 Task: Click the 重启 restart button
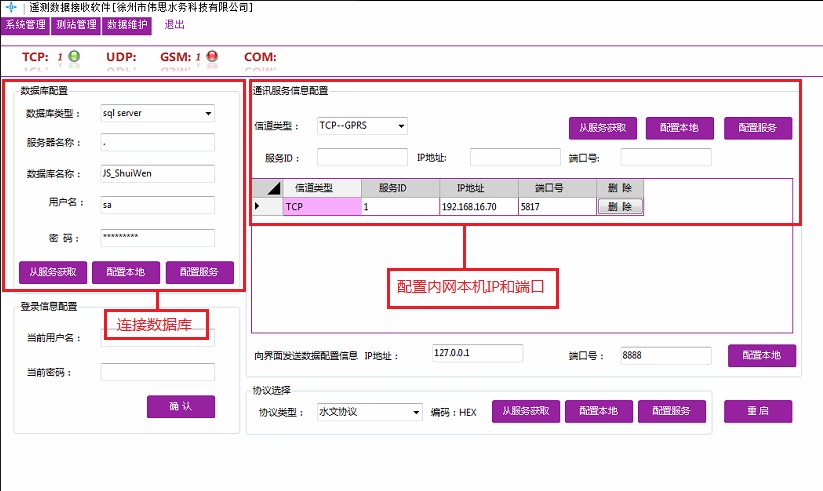(758, 412)
